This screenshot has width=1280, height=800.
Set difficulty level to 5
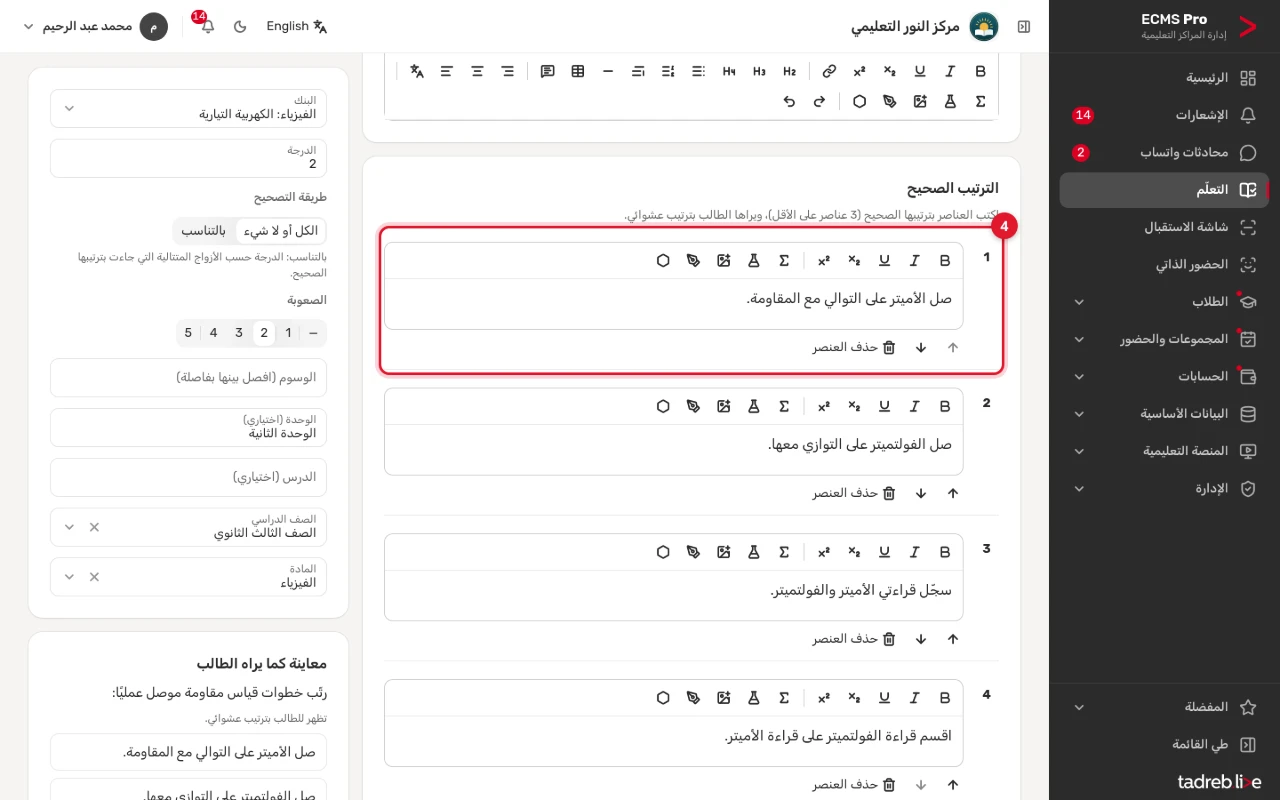click(188, 333)
